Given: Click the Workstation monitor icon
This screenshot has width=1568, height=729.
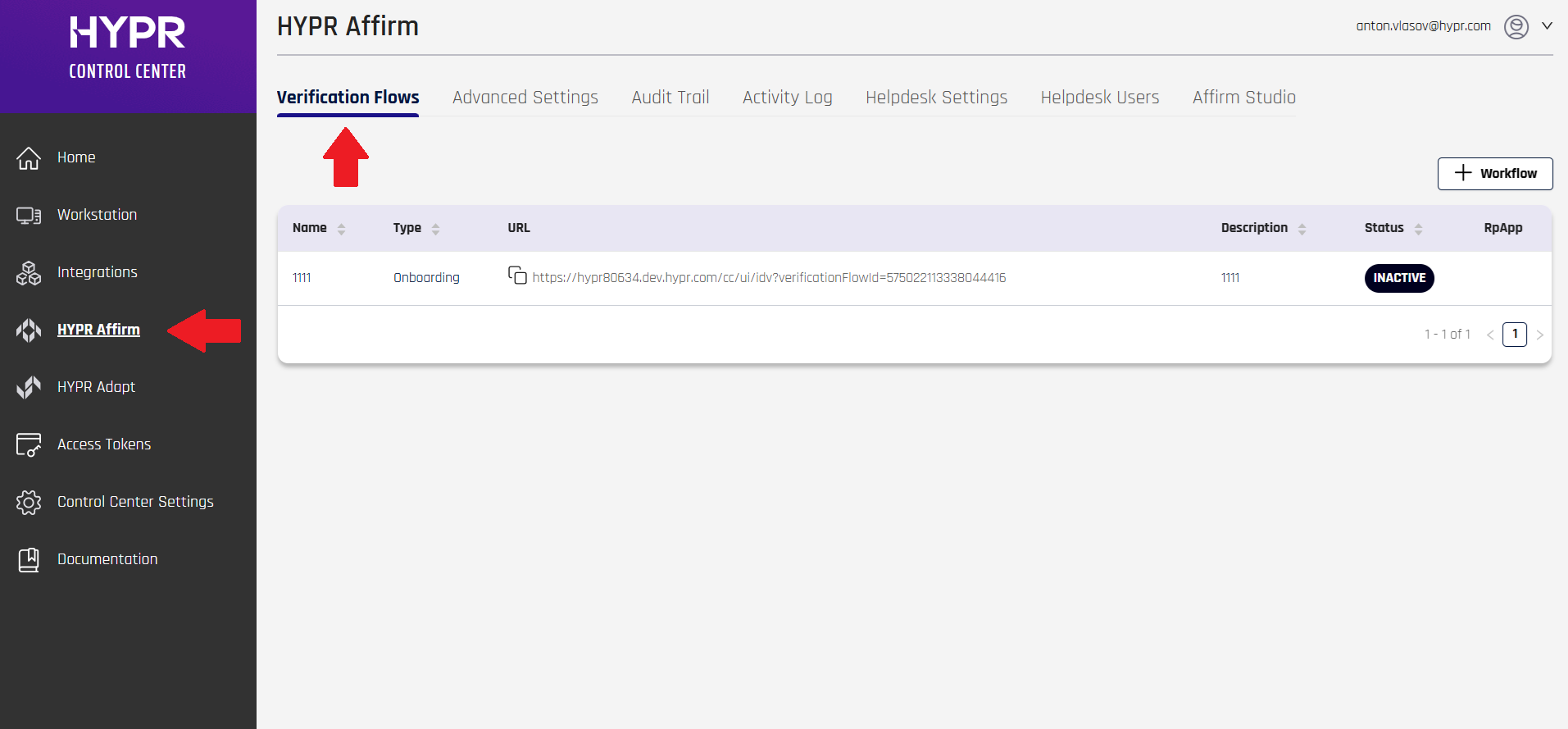Looking at the screenshot, I should pos(29,216).
